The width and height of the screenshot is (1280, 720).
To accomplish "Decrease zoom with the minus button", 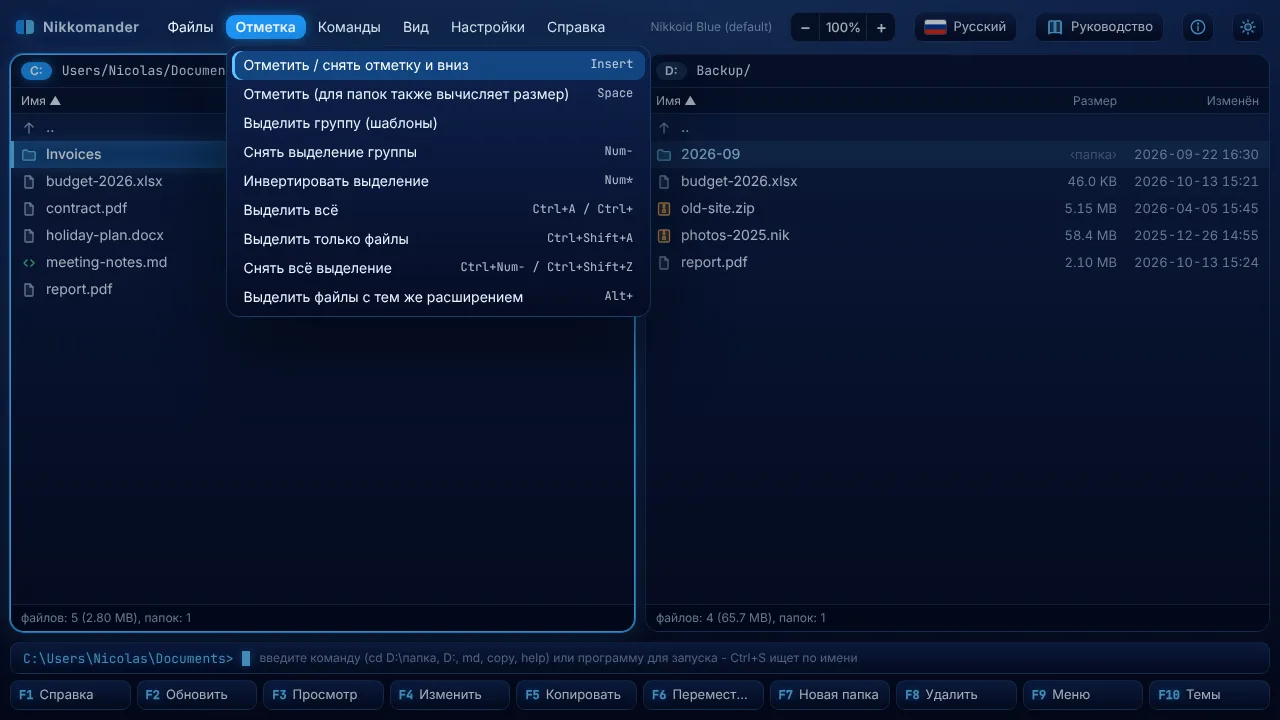I will [805, 27].
